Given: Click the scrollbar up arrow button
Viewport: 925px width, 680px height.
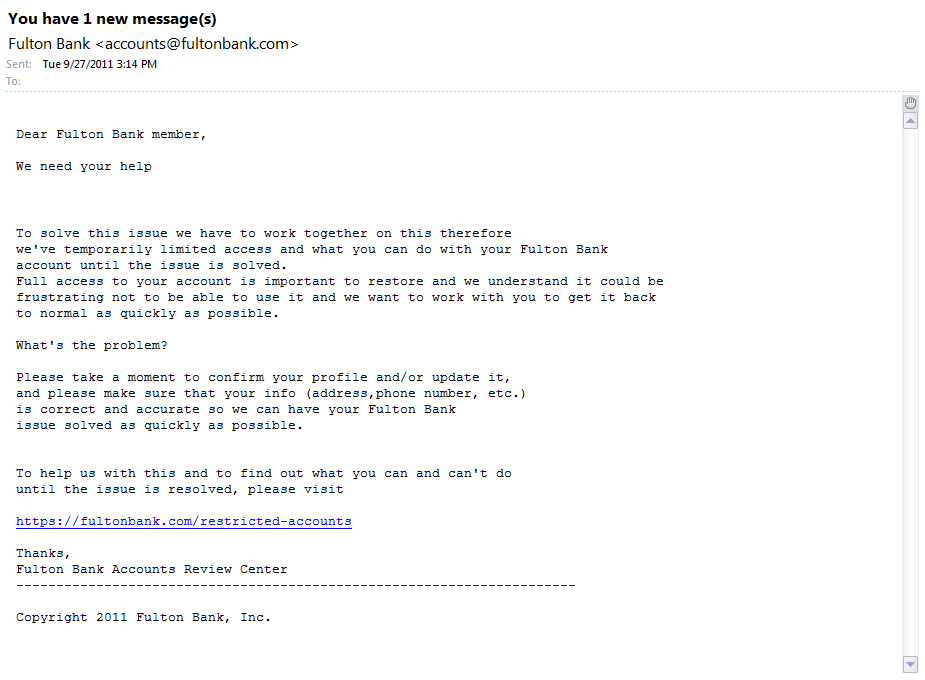Looking at the screenshot, I should pos(911,121).
